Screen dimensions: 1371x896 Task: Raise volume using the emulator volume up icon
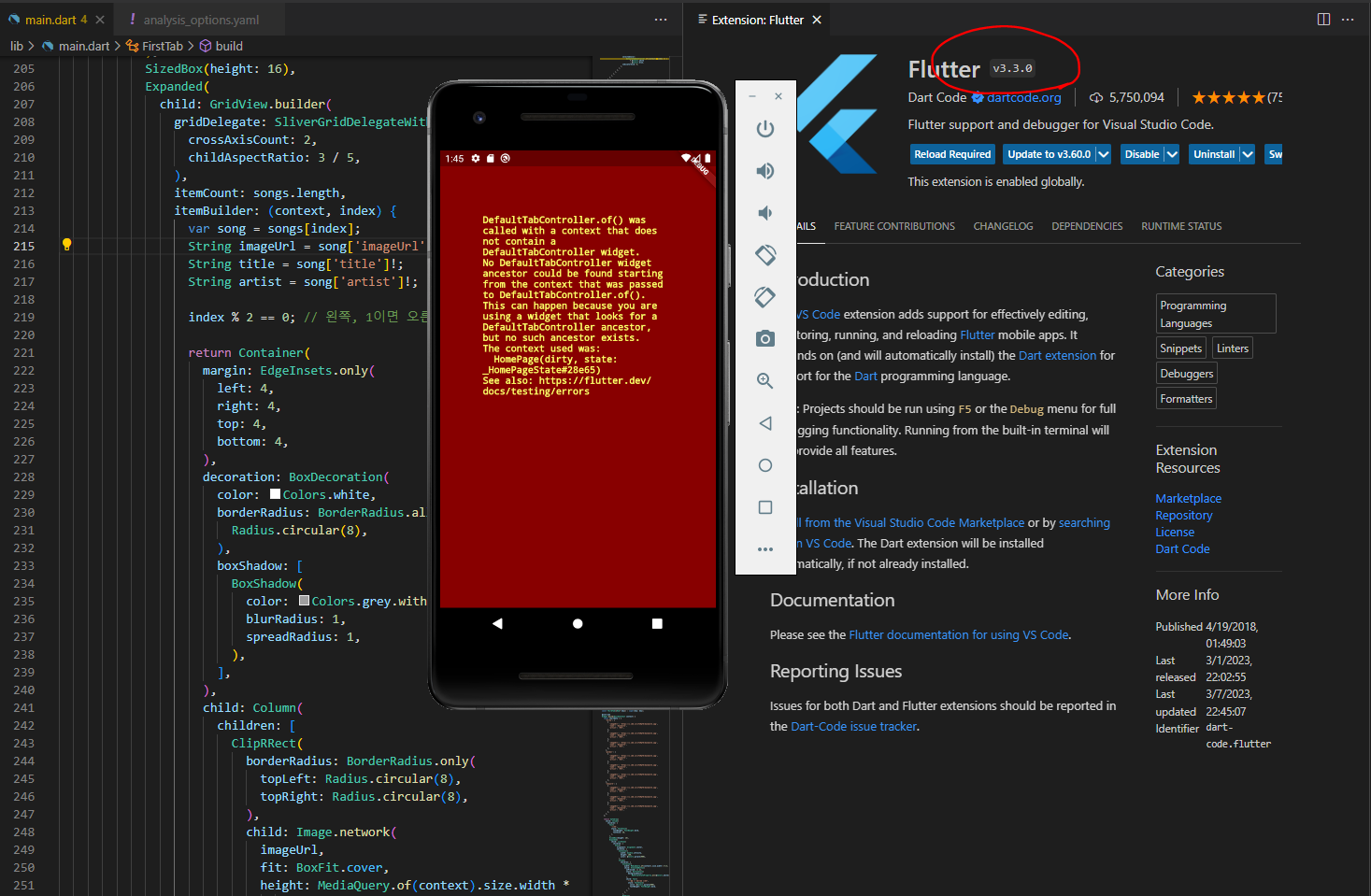pos(765,171)
